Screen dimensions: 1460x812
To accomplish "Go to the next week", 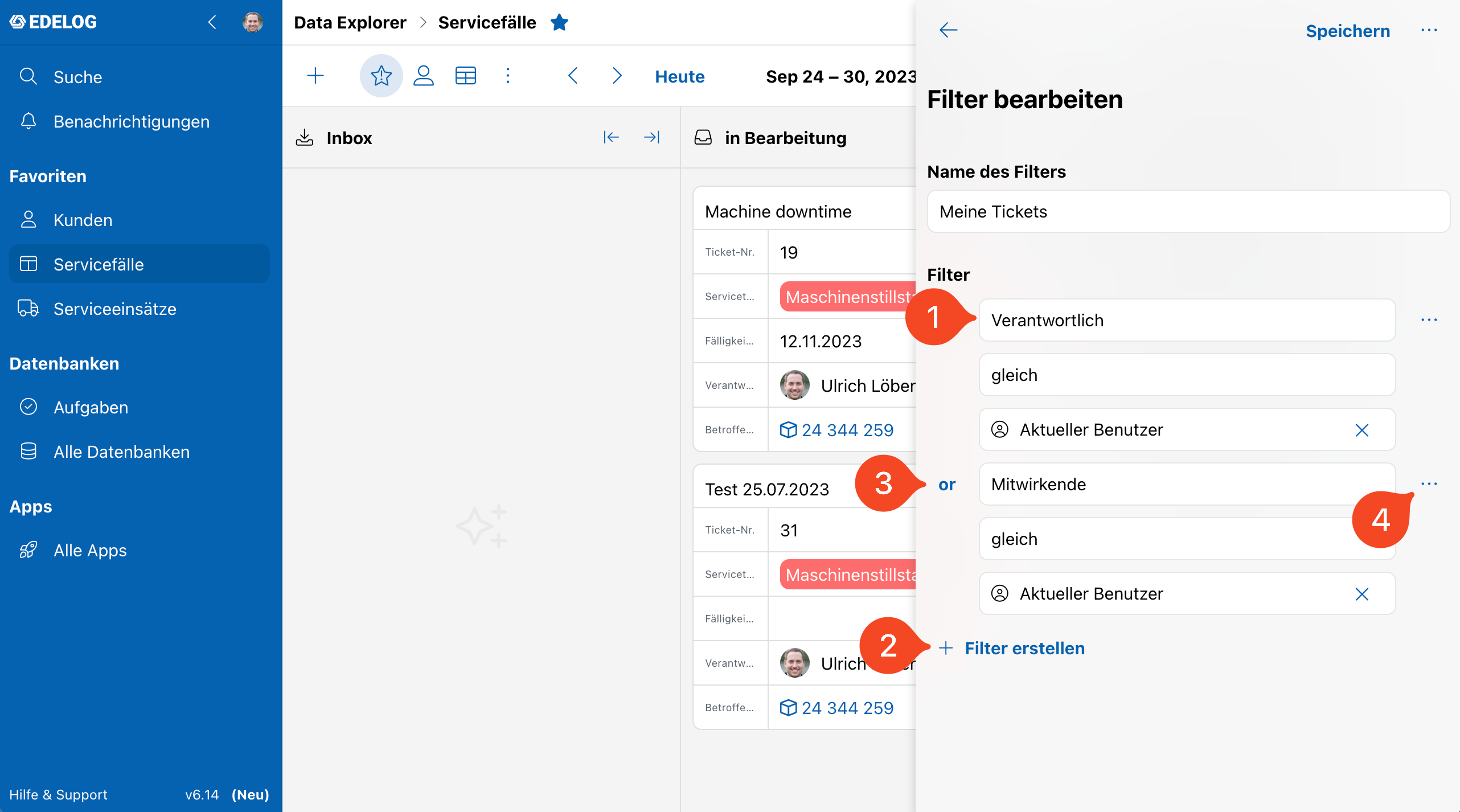I will [x=617, y=76].
